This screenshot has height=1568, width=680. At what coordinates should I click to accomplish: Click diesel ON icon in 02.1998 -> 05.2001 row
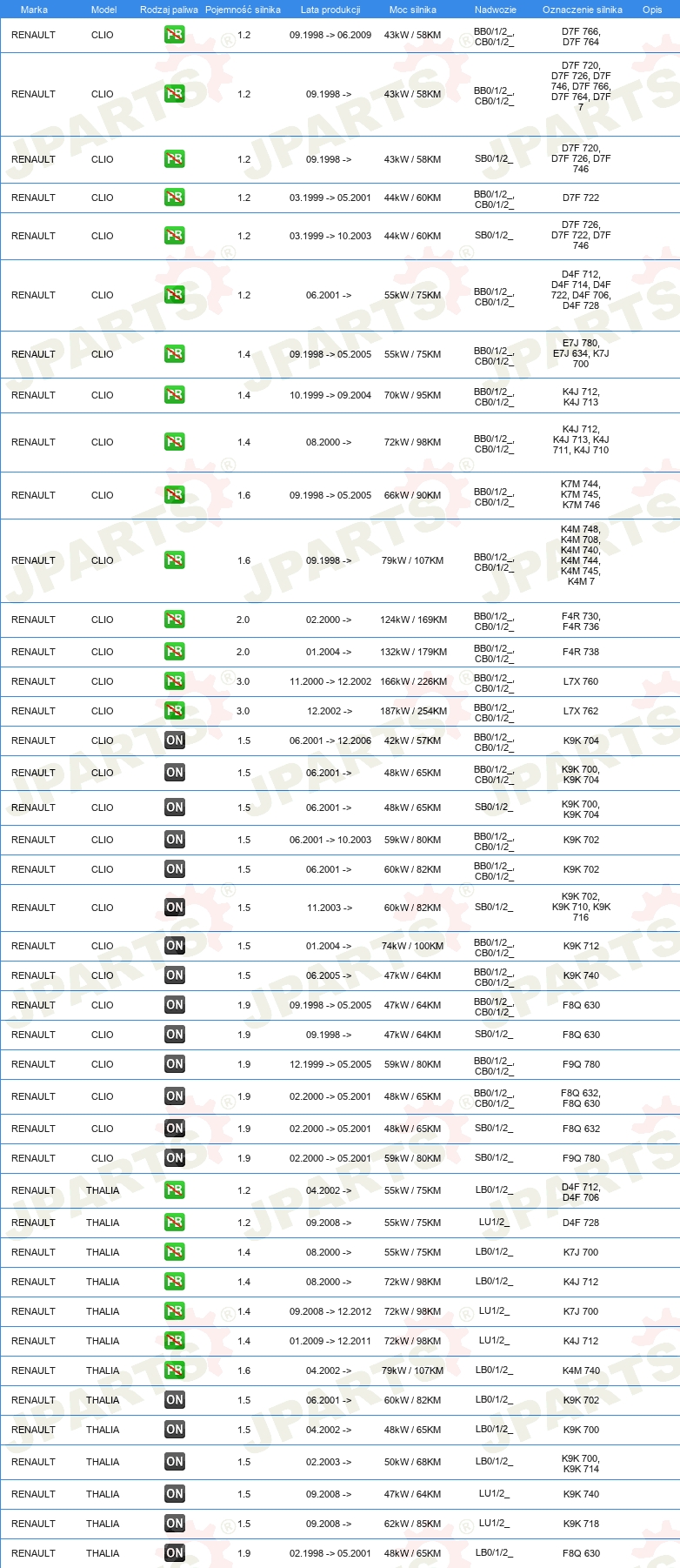pyautogui.click(x=175, y=1553)
